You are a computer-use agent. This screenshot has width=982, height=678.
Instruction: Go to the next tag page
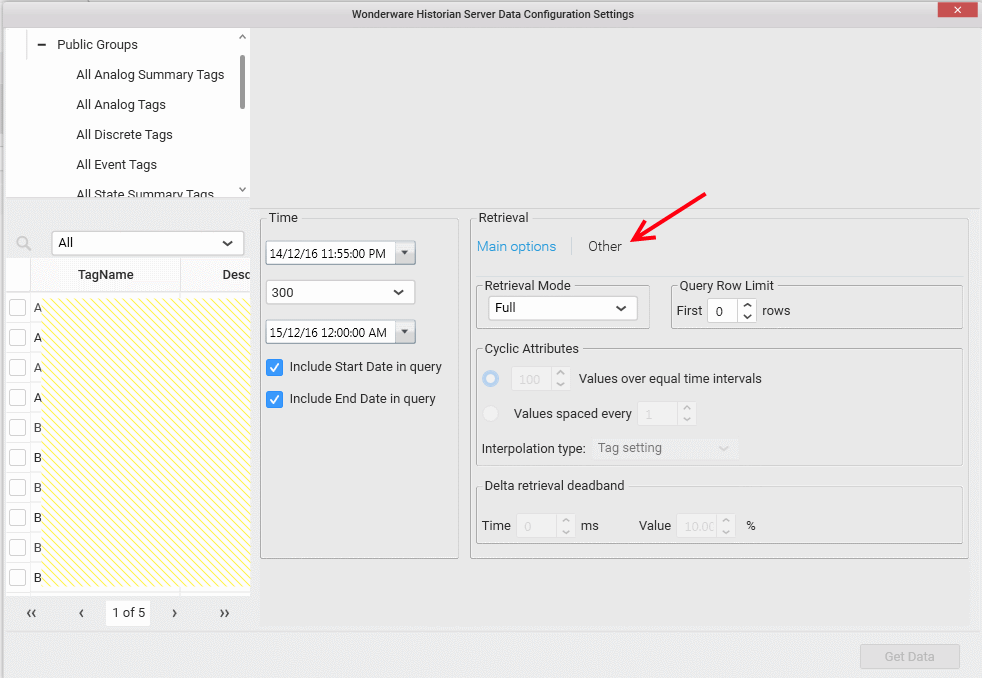tap(175, 613)
